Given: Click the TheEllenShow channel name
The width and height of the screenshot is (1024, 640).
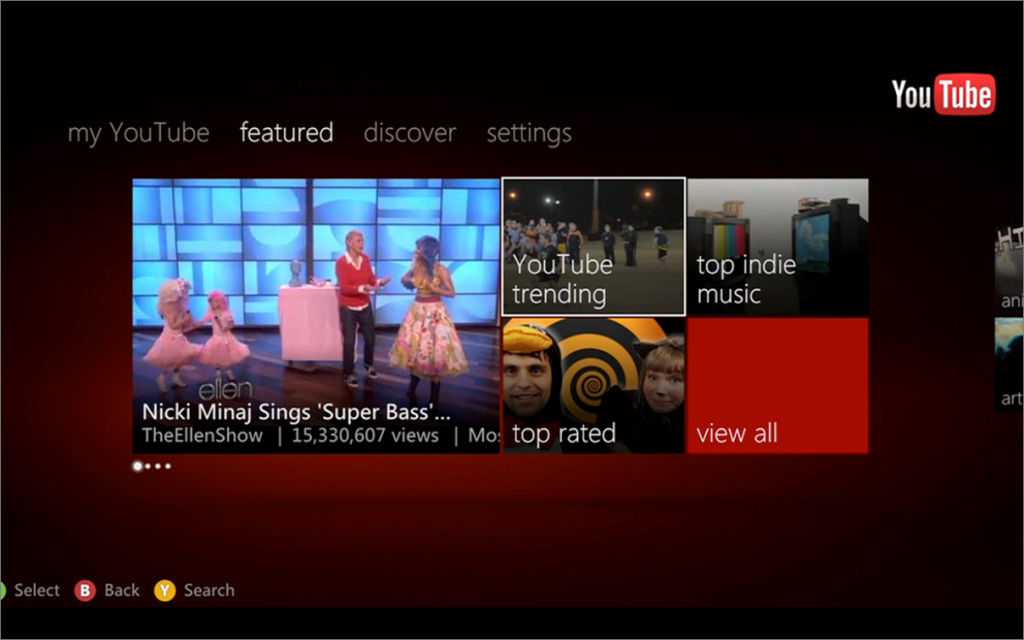Looking at the screenshot, I should [202, 436].
